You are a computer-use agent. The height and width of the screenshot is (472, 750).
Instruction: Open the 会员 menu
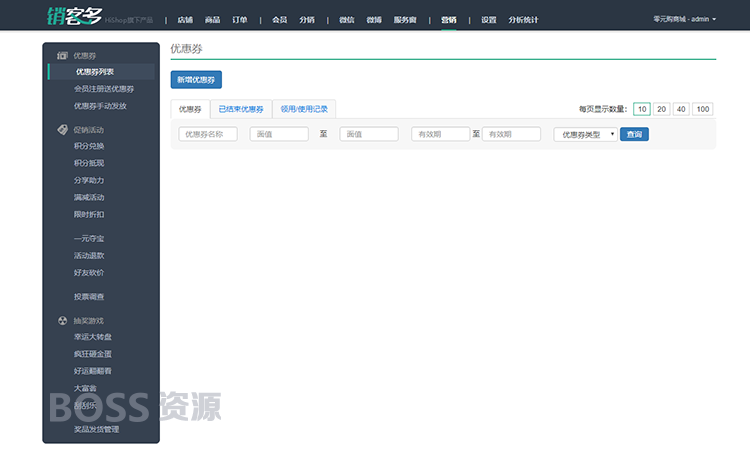tap(279, 20)
